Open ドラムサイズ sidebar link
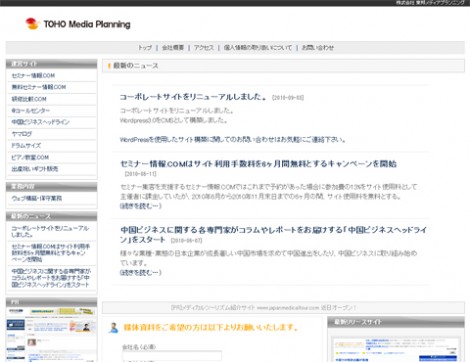Screen dimensions: 470x362 tap(26, 145)
